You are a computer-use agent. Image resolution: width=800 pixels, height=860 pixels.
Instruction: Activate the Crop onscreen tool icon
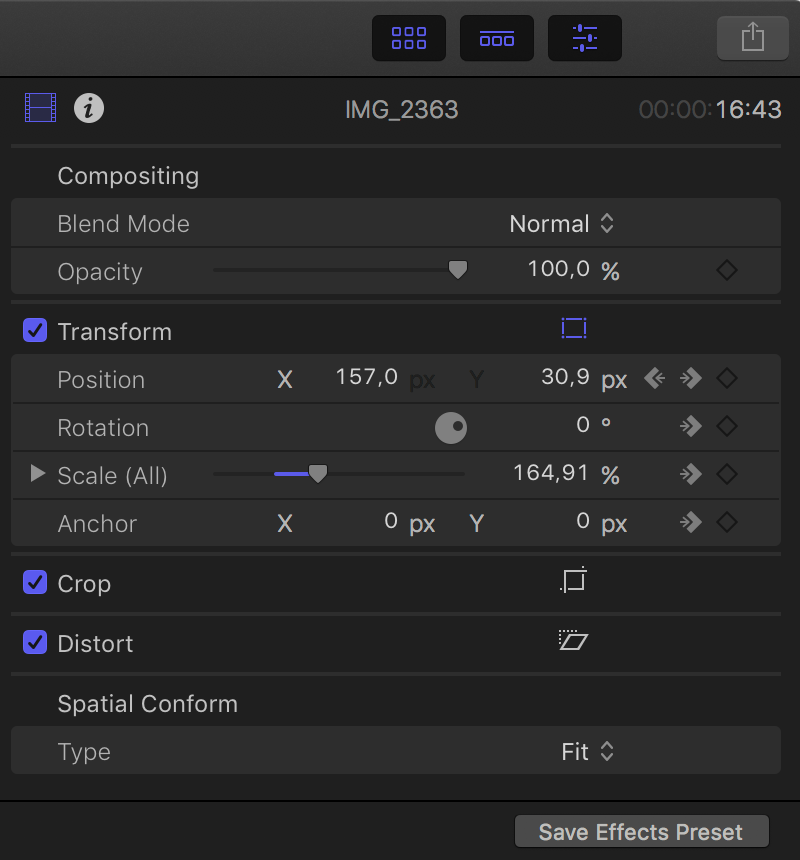tap(574, 580)
